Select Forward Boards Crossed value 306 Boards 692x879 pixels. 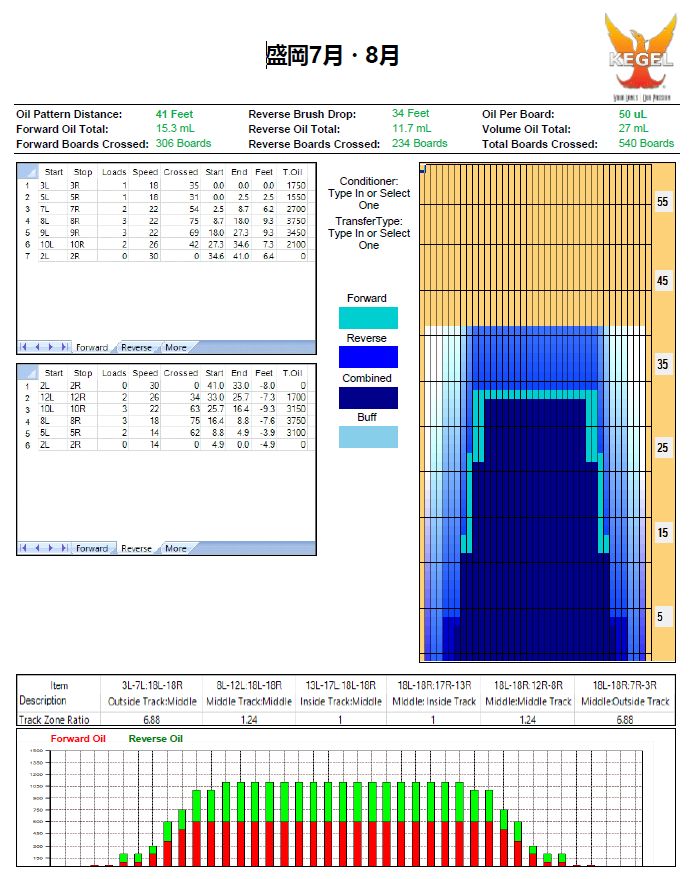click(183, 143)
